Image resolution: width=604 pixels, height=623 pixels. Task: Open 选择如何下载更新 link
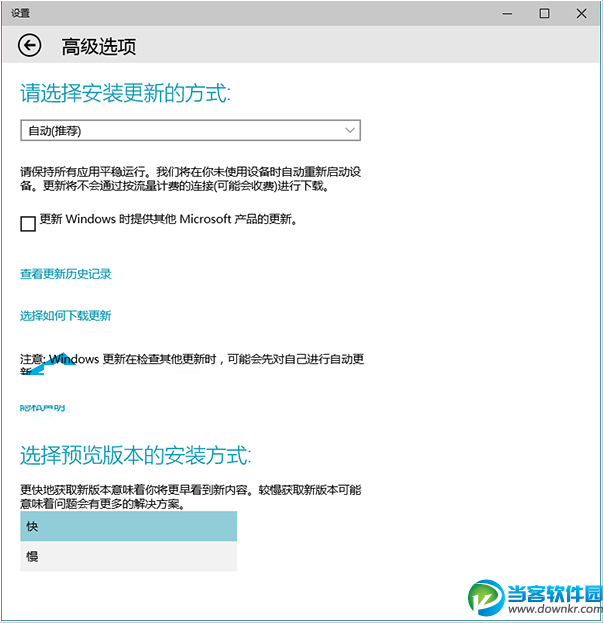point(66,316)
